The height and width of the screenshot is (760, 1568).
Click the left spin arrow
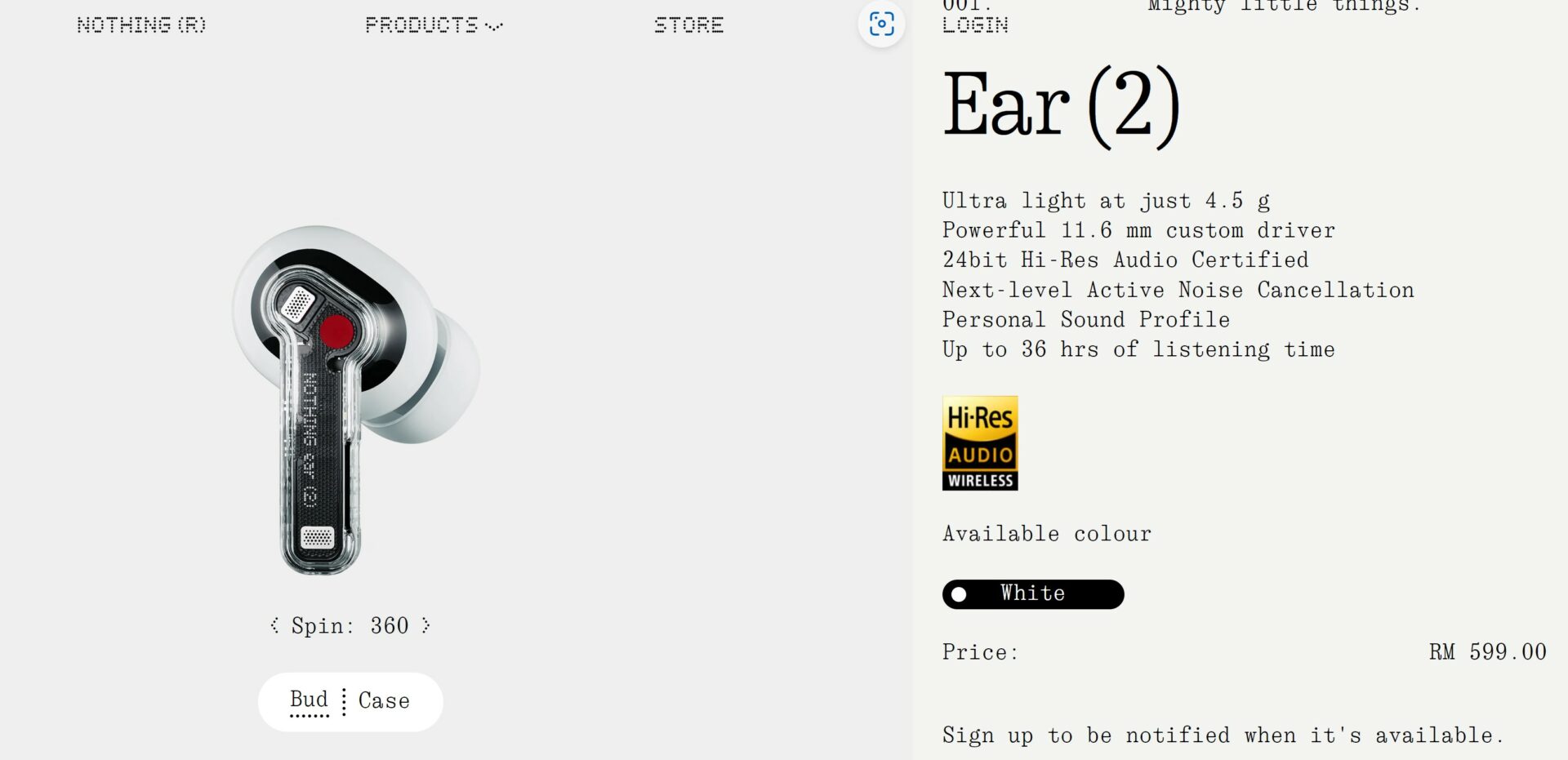pyautogui.click(x=275, y=625)
